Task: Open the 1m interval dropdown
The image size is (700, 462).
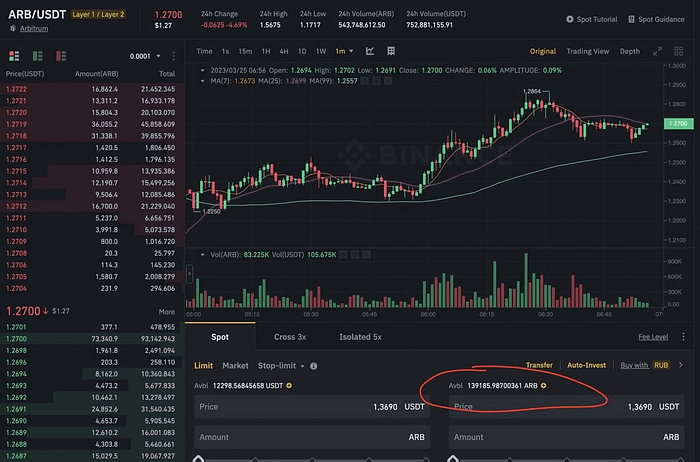Action: (344, 51)
